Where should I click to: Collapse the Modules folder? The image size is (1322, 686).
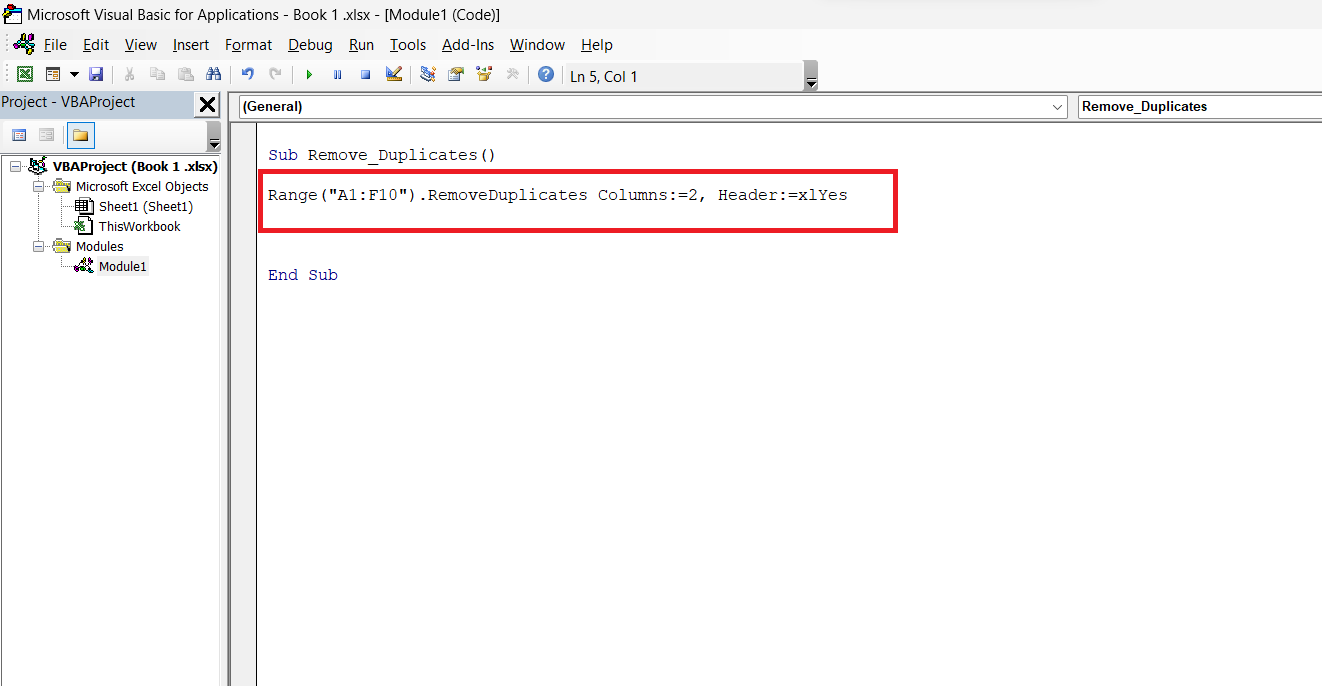38,246
